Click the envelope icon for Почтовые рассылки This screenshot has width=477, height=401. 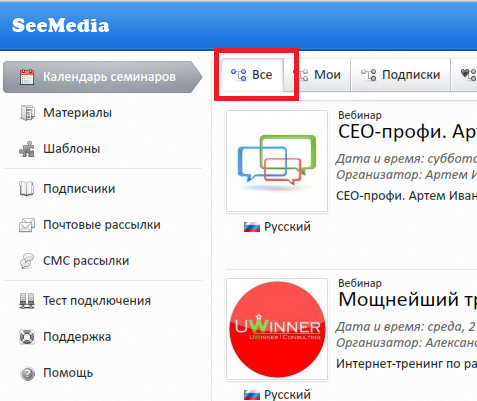(x=27, y=225)
